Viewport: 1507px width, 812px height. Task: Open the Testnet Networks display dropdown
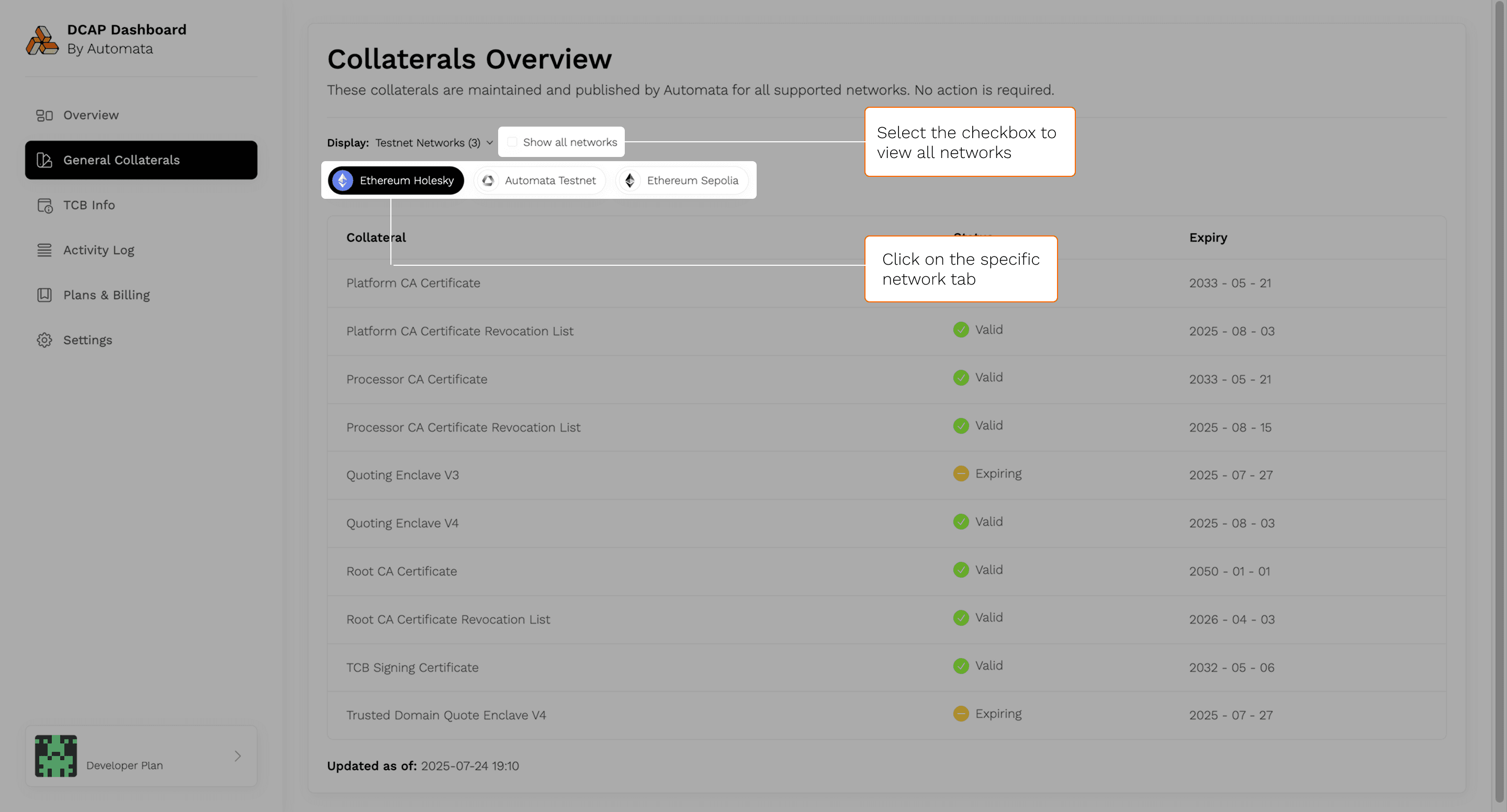(x=433, y=142)
